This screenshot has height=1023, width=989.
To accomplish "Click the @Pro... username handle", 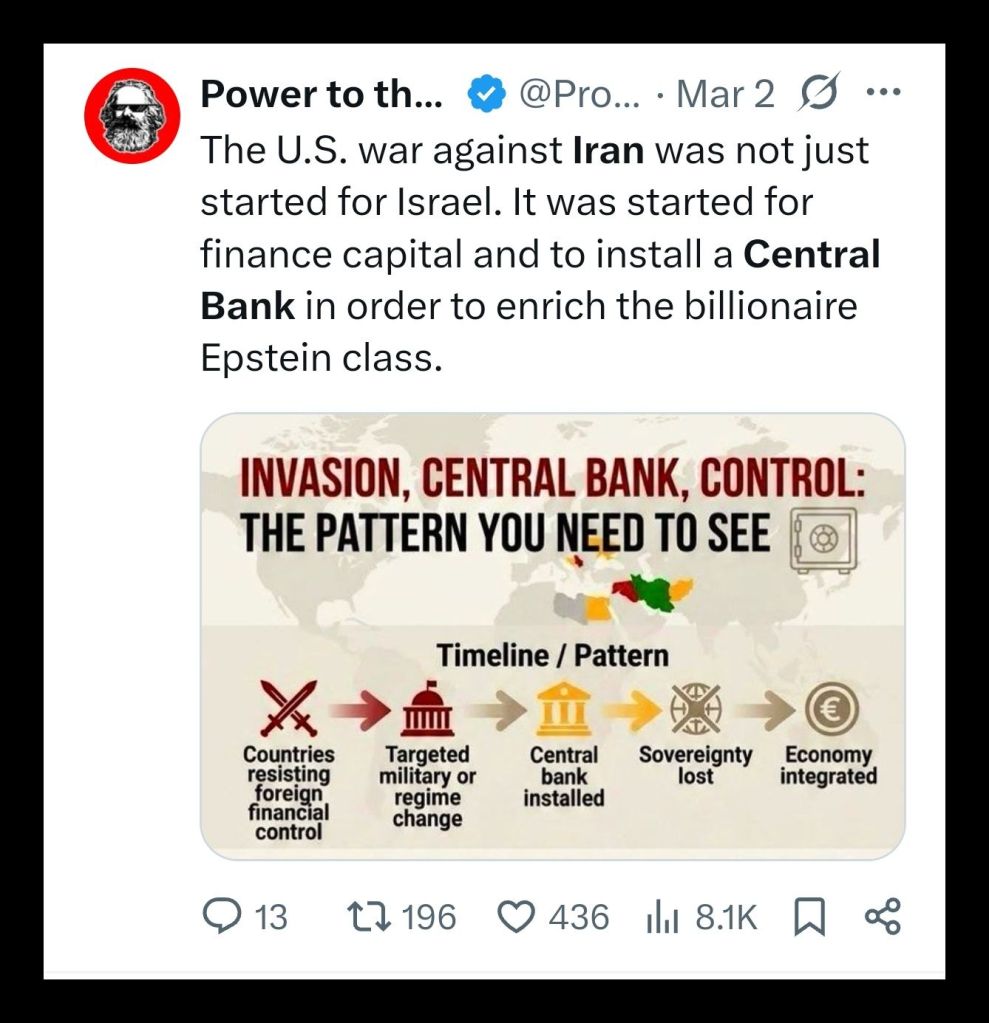I will coord(582,94).
